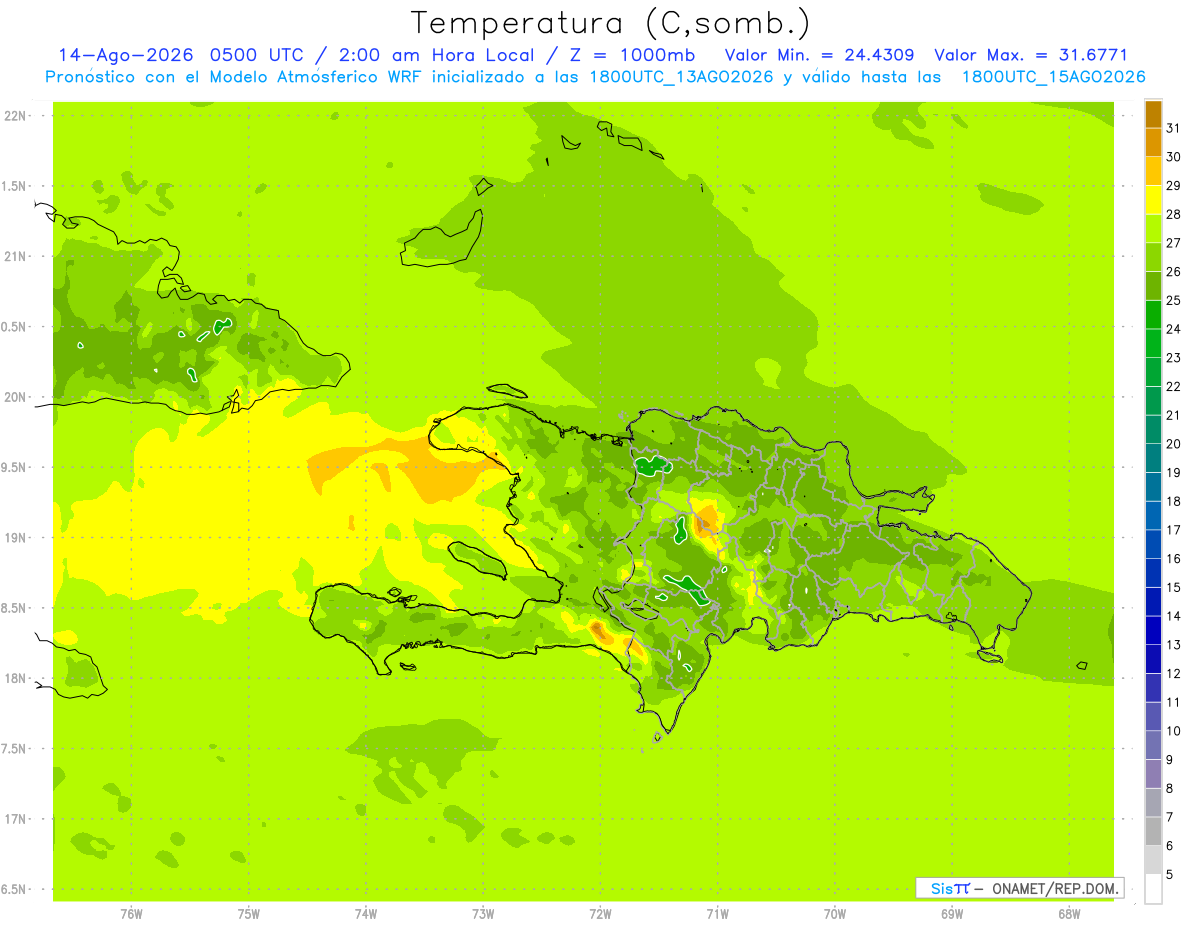The image size is (1200, 927).
Task: Click the colorbar value "31"
Action: tap(1175, 128)
